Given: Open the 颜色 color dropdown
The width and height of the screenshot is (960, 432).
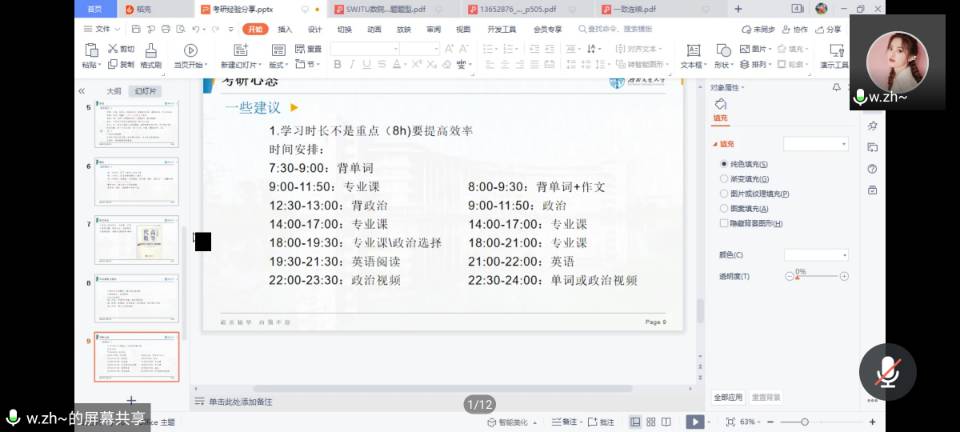Looking at the screenshot, I should coord(816,255).
